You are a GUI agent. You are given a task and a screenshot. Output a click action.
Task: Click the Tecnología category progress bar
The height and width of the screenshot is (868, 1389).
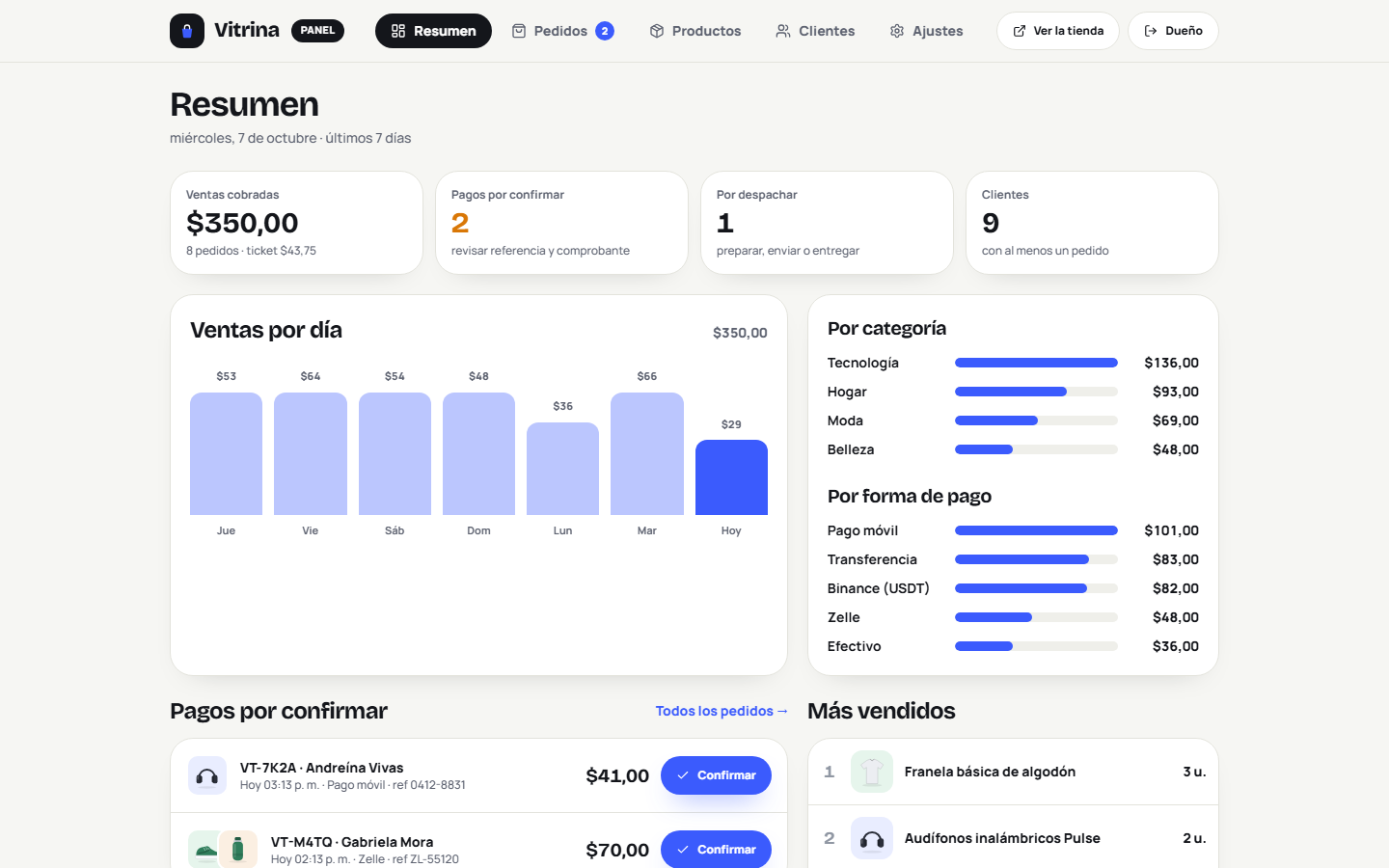point(1036,363)
